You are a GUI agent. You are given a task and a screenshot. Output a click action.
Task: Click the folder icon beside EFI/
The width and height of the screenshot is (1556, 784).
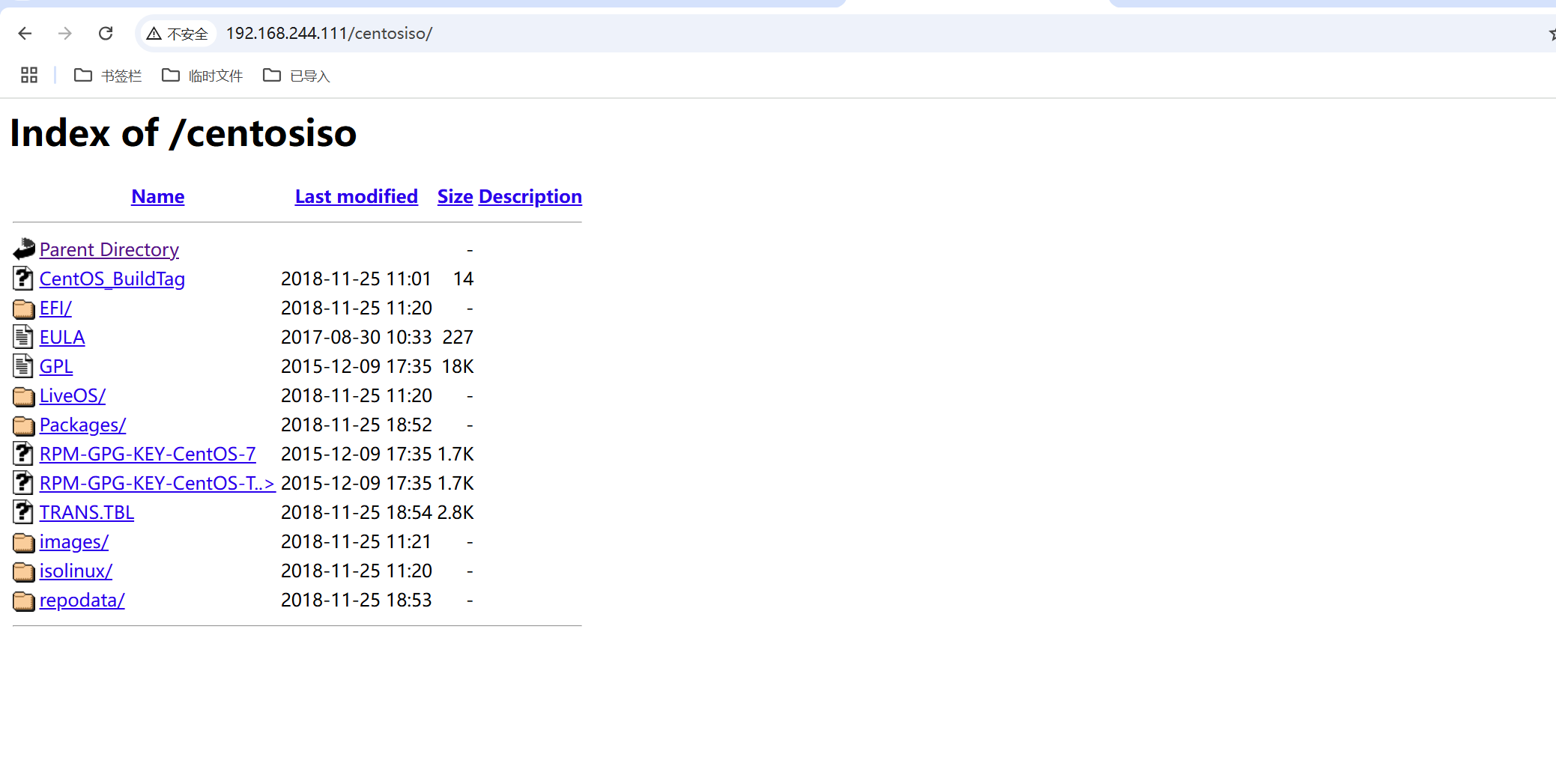coord(24,308)
